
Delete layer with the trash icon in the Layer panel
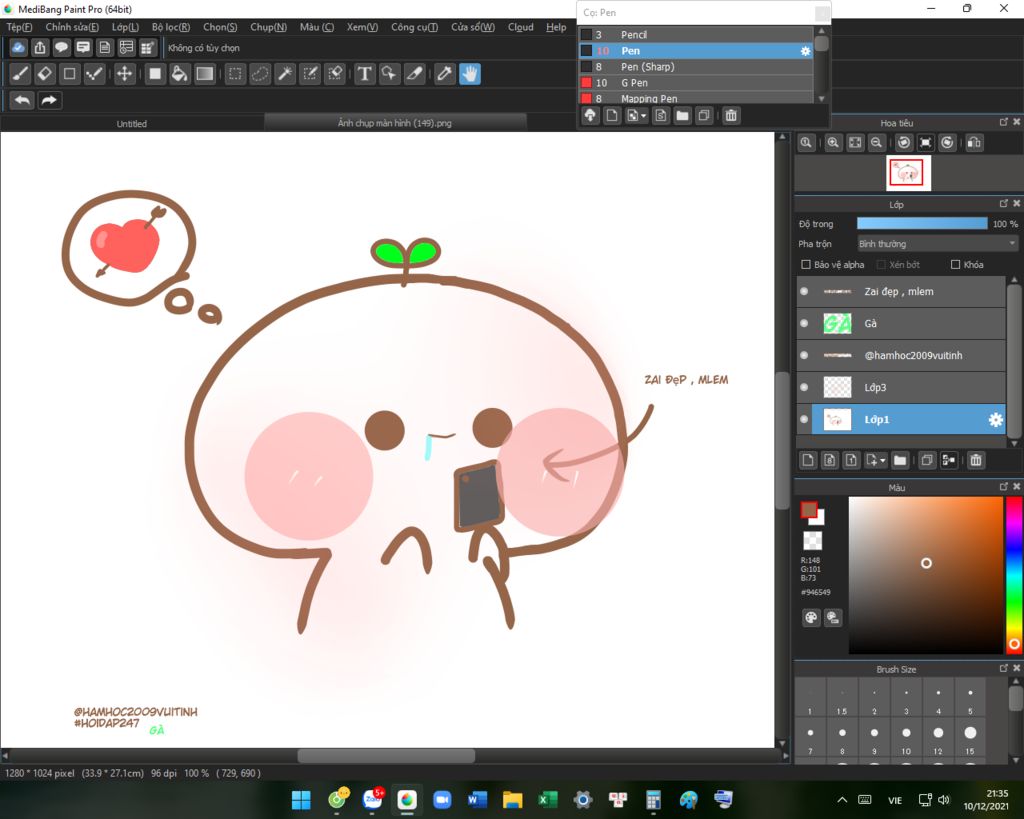point(976,460)
